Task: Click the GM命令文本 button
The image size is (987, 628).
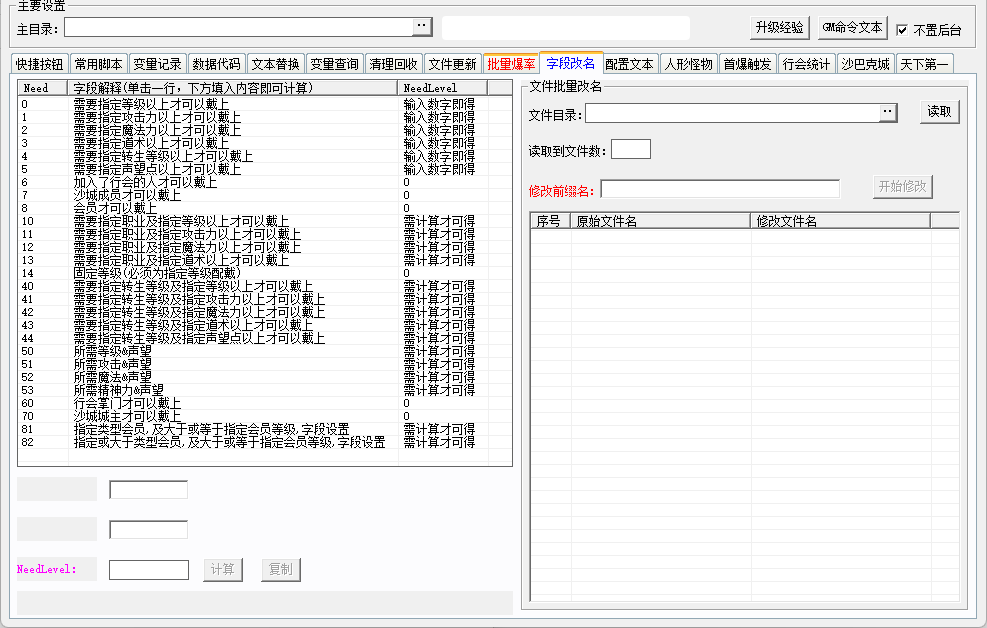Action: pos(852,28)
